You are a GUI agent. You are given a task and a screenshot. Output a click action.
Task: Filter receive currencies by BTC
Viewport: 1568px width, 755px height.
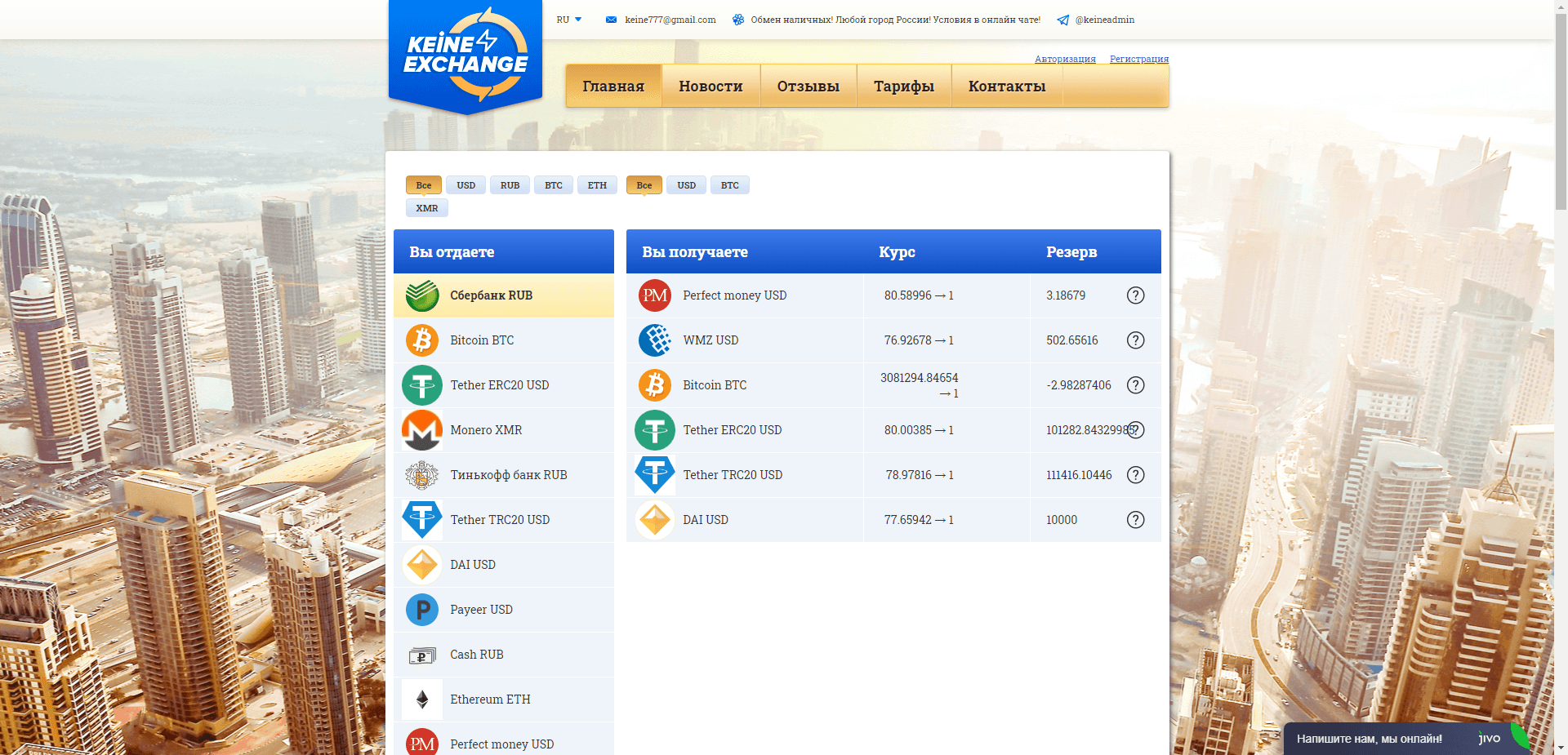coord(729,185)
